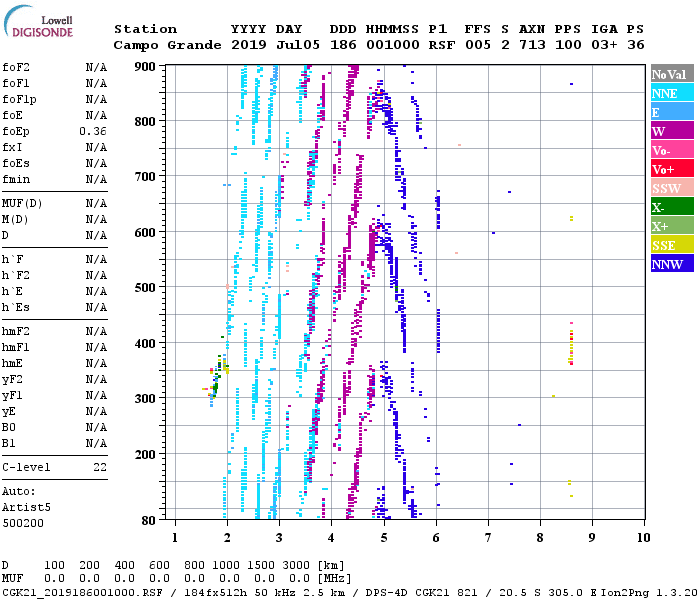The image size is (700, 600).
Task: Click the fmin parameter label
Action: (x=16, y=179)
